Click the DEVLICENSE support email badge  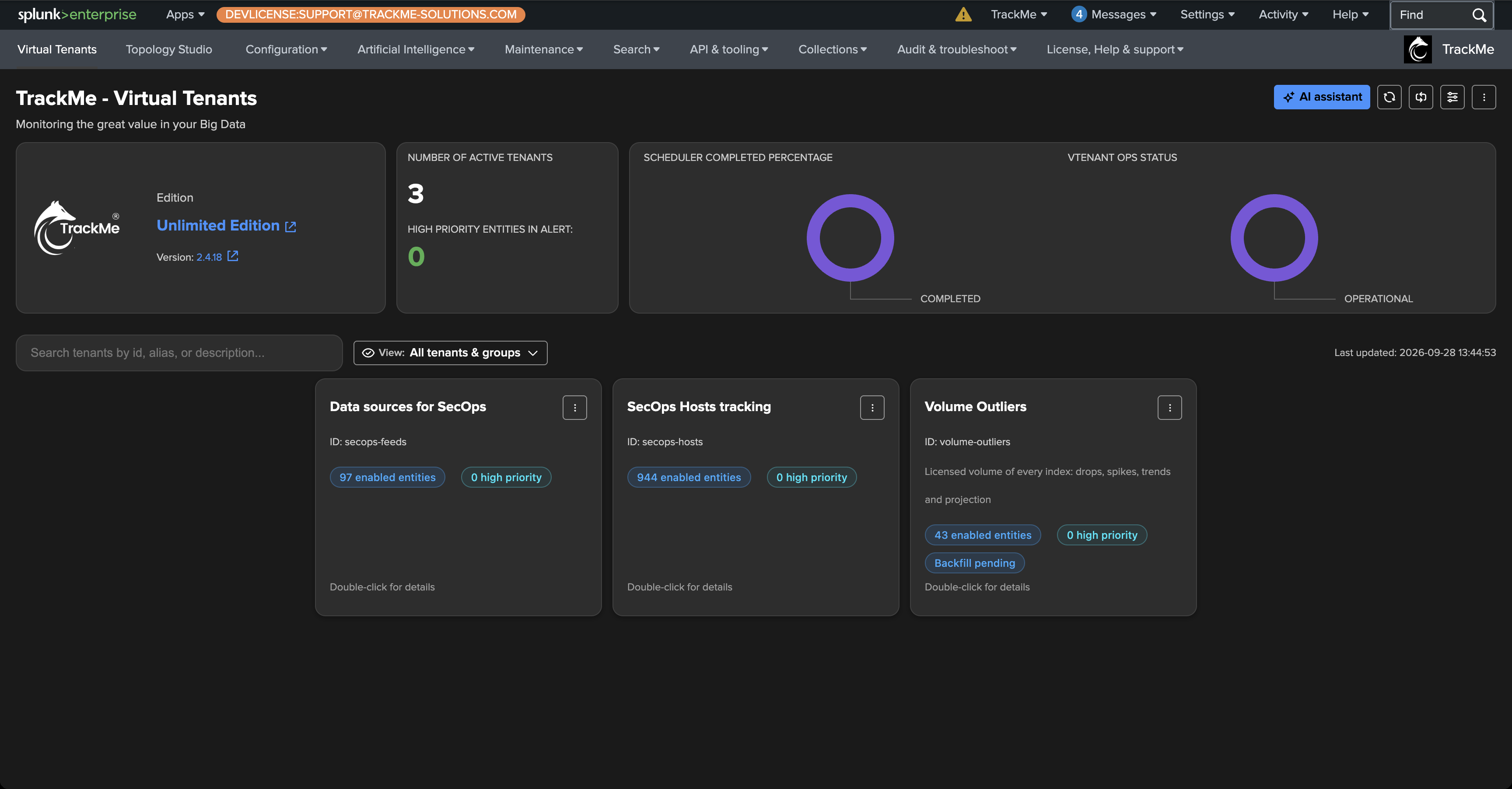point(371,15)
